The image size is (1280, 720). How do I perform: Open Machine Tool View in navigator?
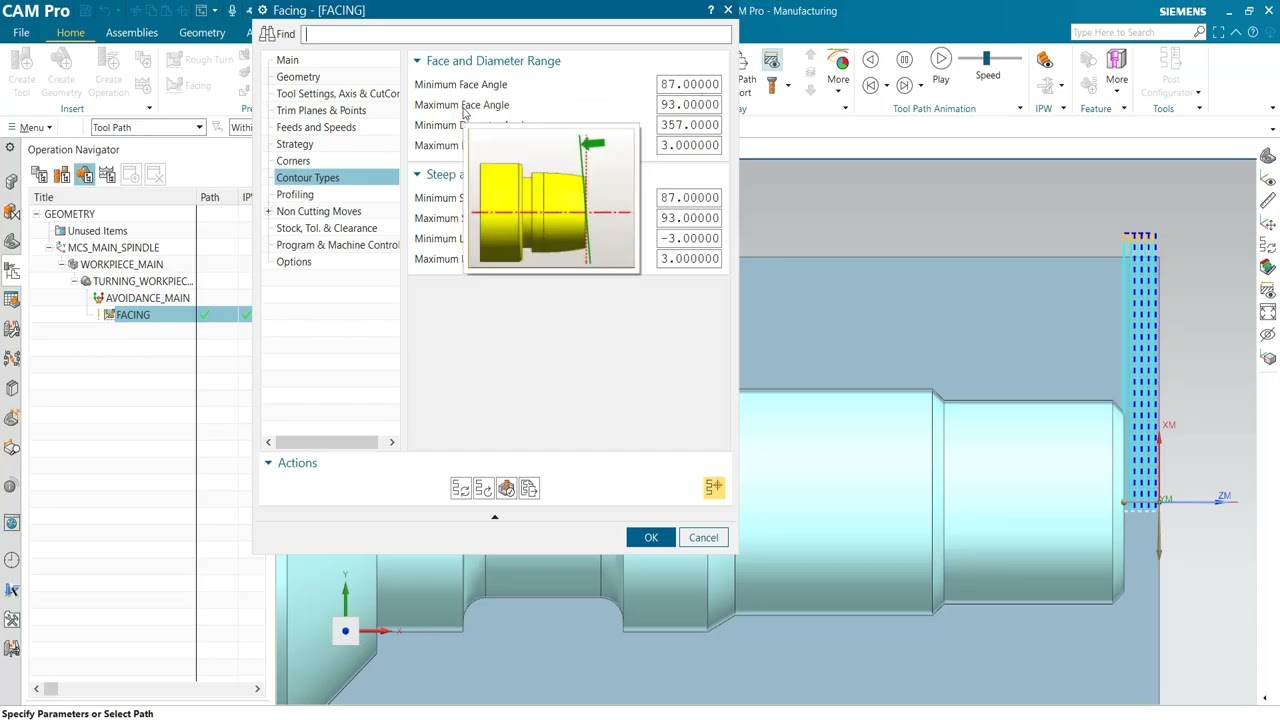click(62, 175)
